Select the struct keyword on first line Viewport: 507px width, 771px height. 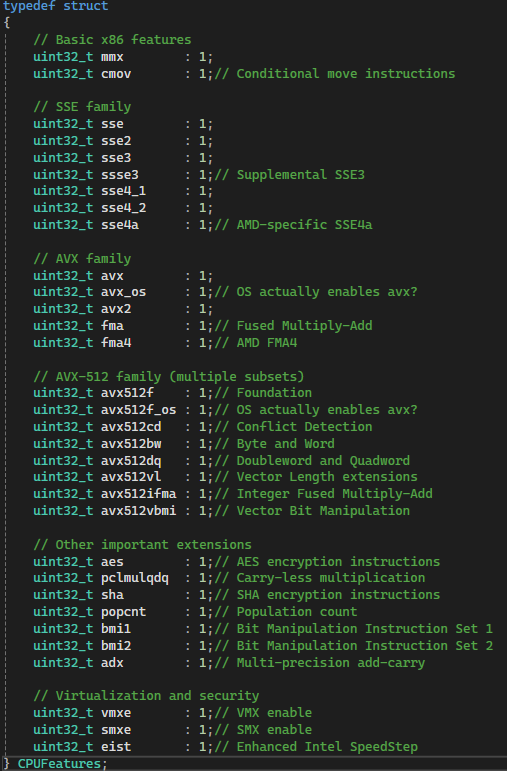(86, 6)
